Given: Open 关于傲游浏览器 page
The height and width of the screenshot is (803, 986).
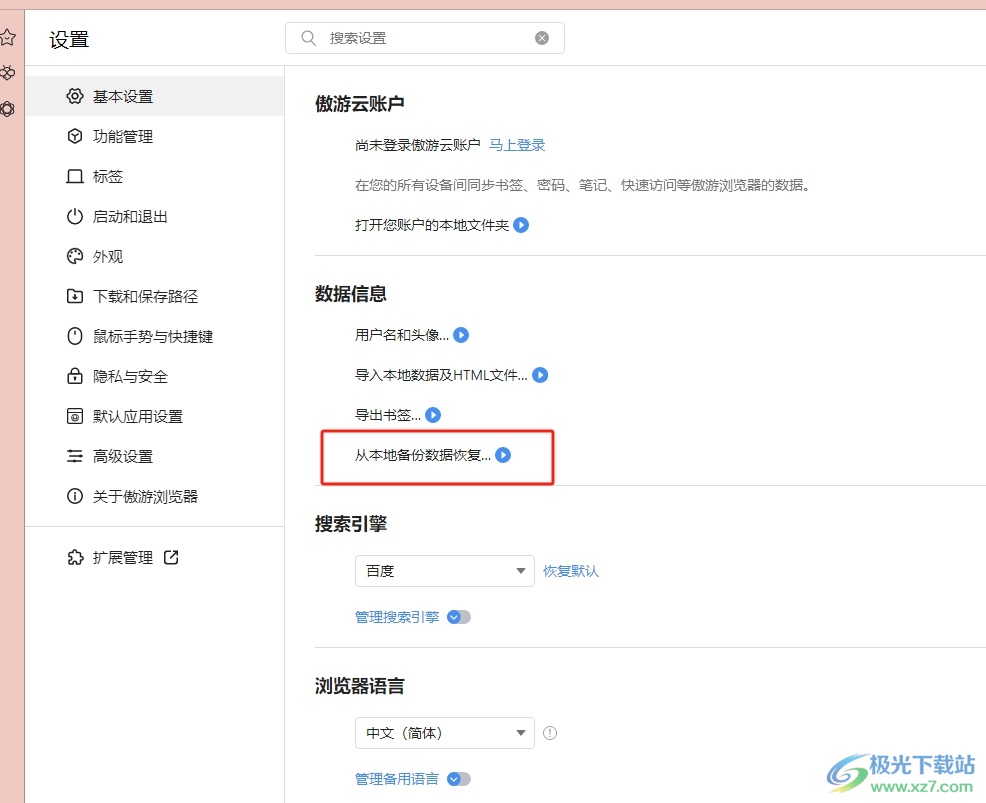Looking at the screenshot, I should click(155, 497).
